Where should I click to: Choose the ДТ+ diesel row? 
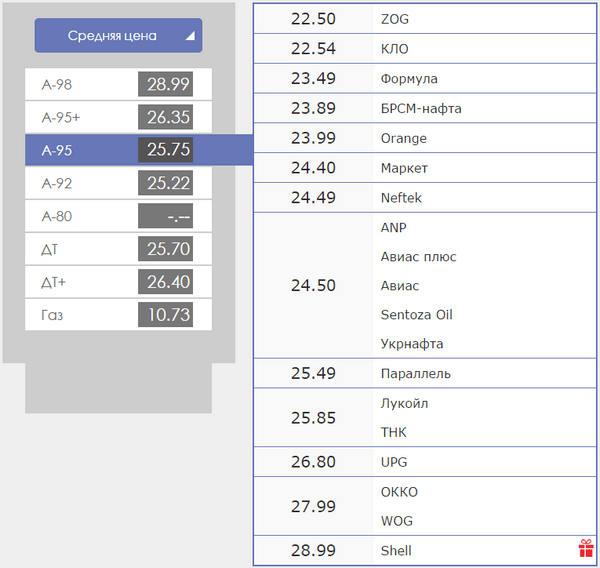click(x=118, y=283)
